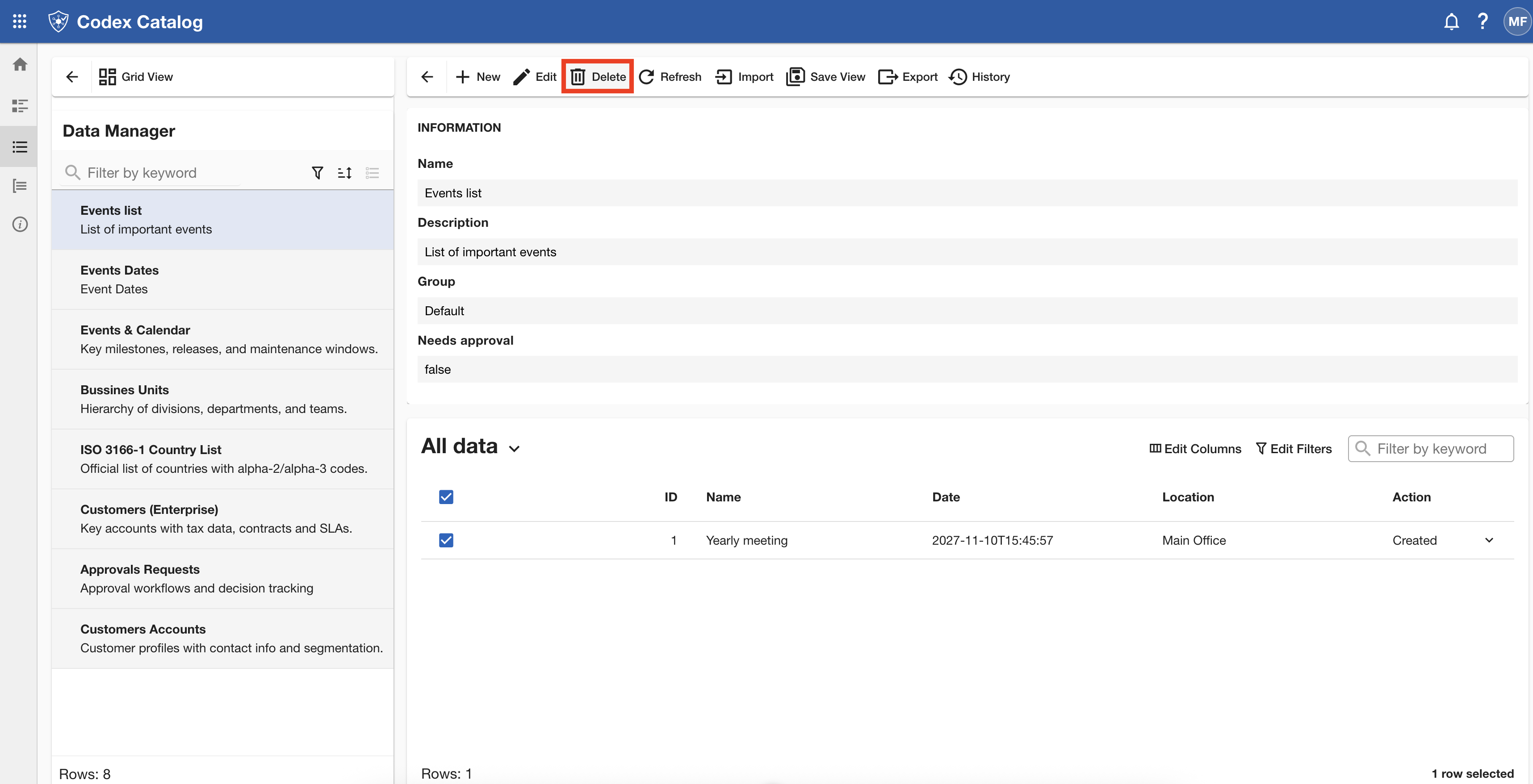This screenshot has height=784, width=1533.
Task: Select ISO 3166-1 Country List item
Action: (x=222, y=459)
